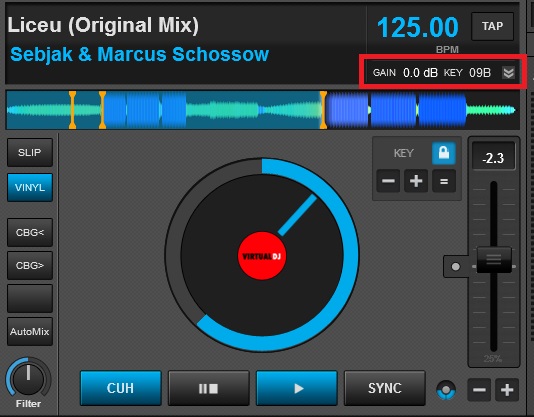Click the third orange cue marker near the playhead
Image resolution: width=534 pixels, height=417 pixels.
click(323, 110)
